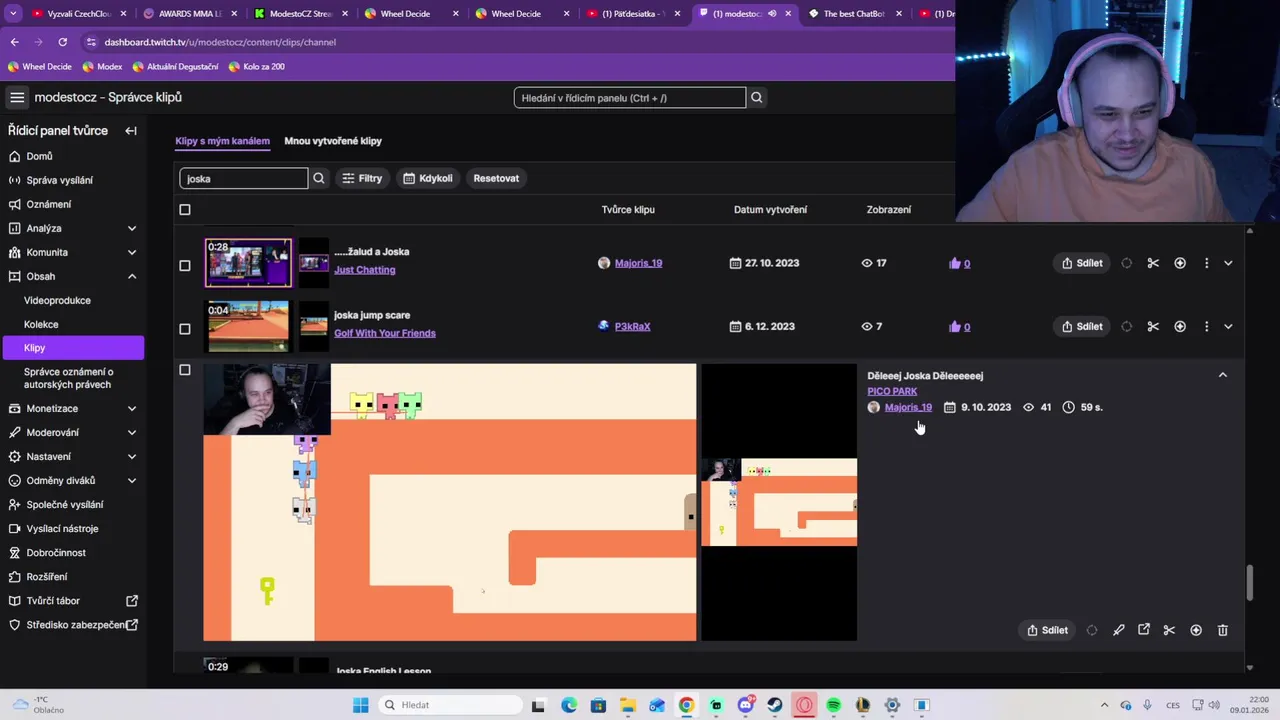Click the dashed circle icon on žalud a Joska row
1280x720 pixels.
click(x=1127, y=263)
